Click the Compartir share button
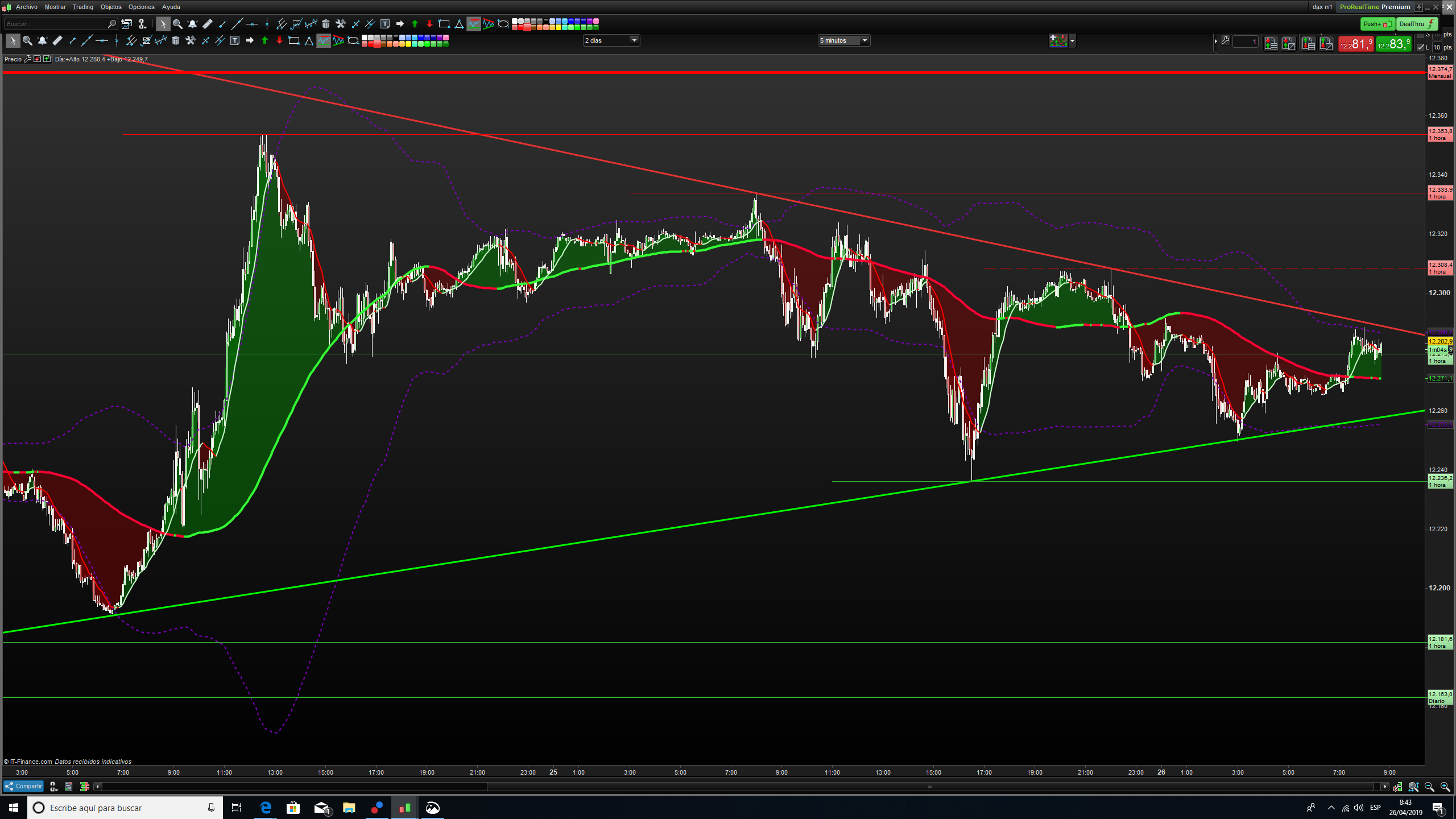This screenshot has height=819, width=1456. 24,786
